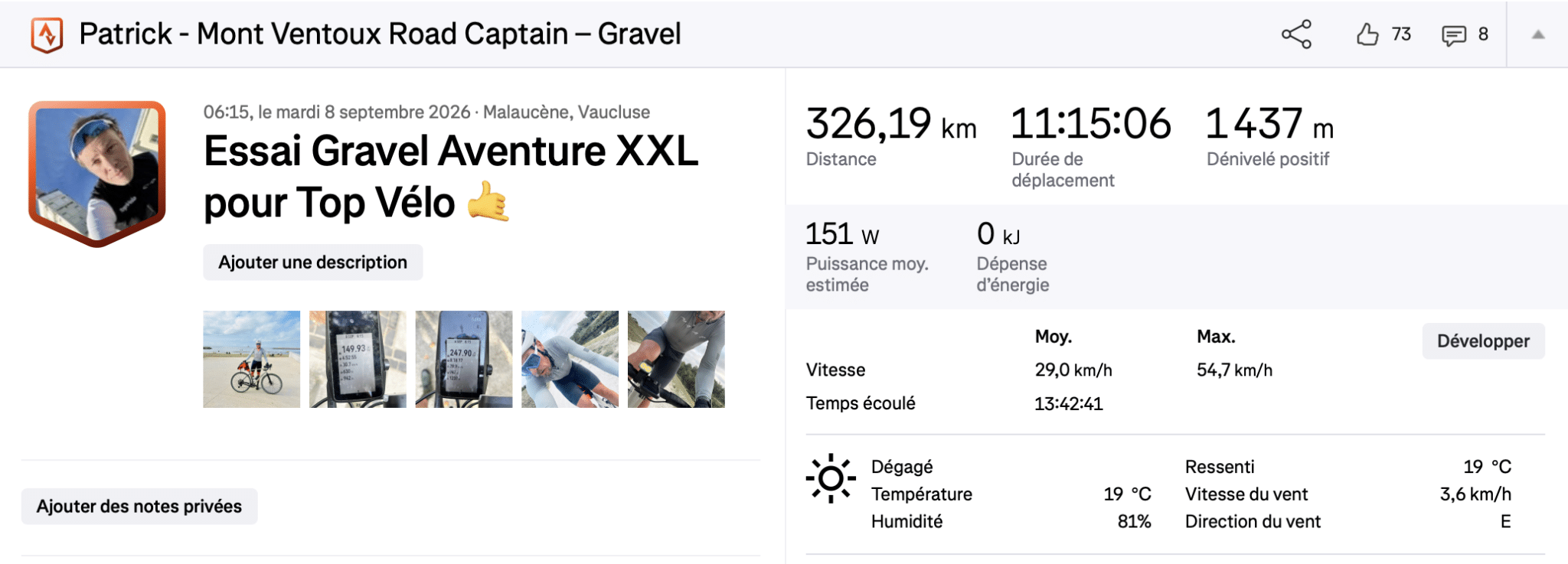Give kudos with the thumbs-up icon
1568x564 pixels.
click(1367, 34)
